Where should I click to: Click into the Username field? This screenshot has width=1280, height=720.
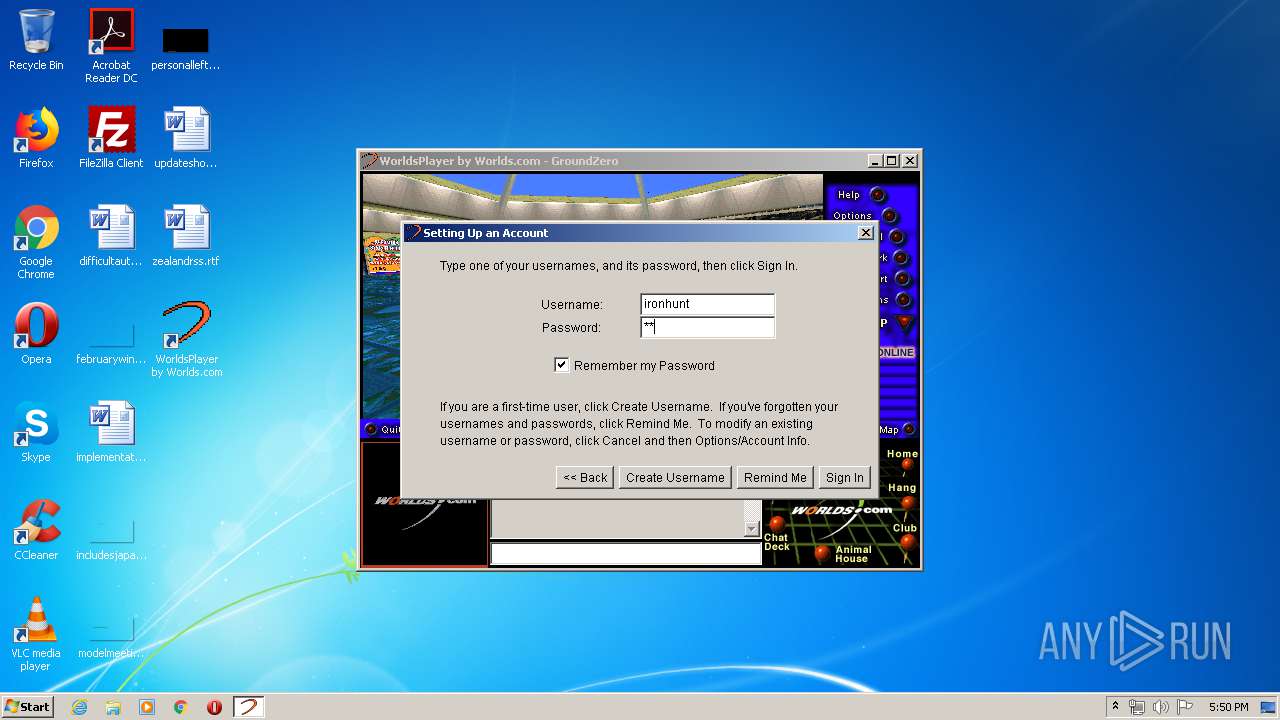(707, 304)
